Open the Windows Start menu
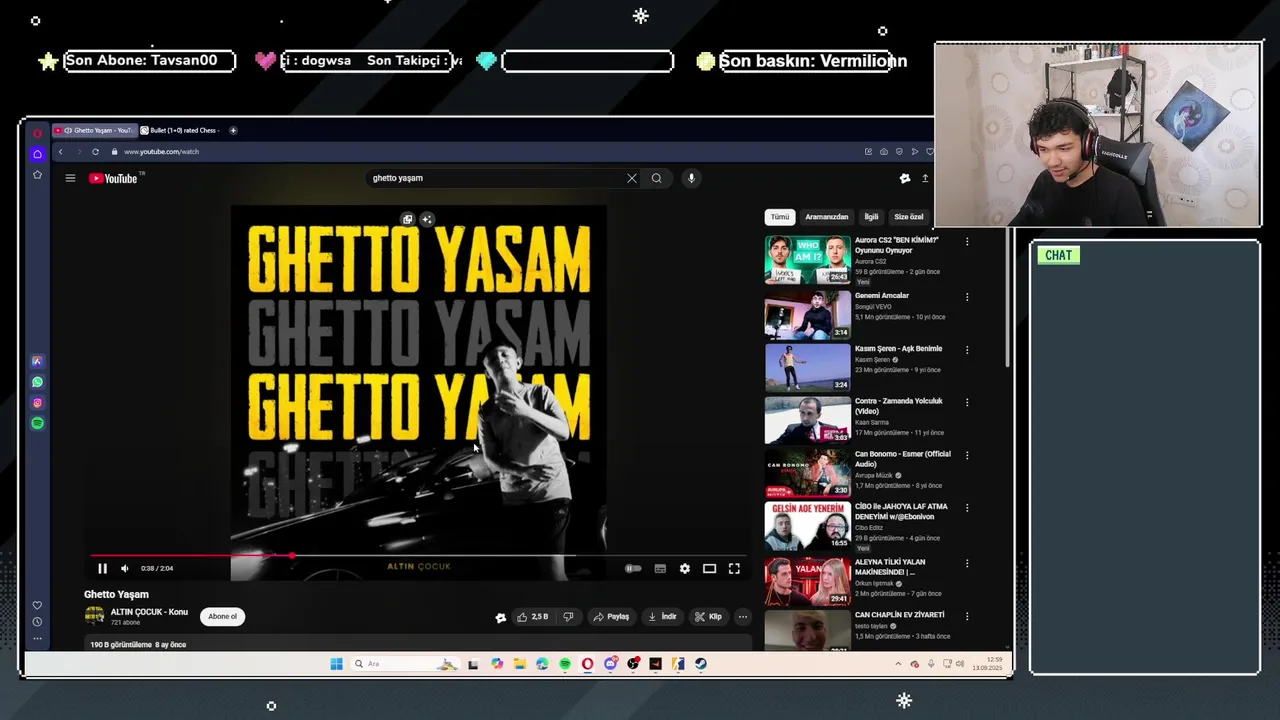This screenshot has width=1280, height=720. (x=336, y=664)
